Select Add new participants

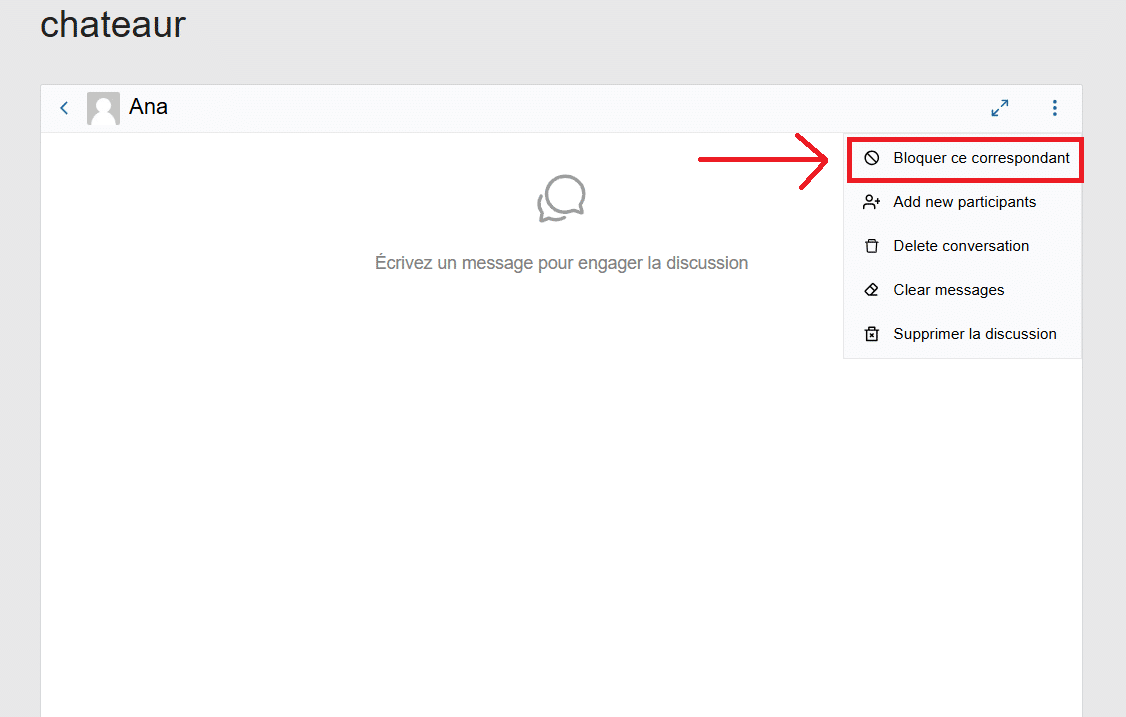click(962, 202)
